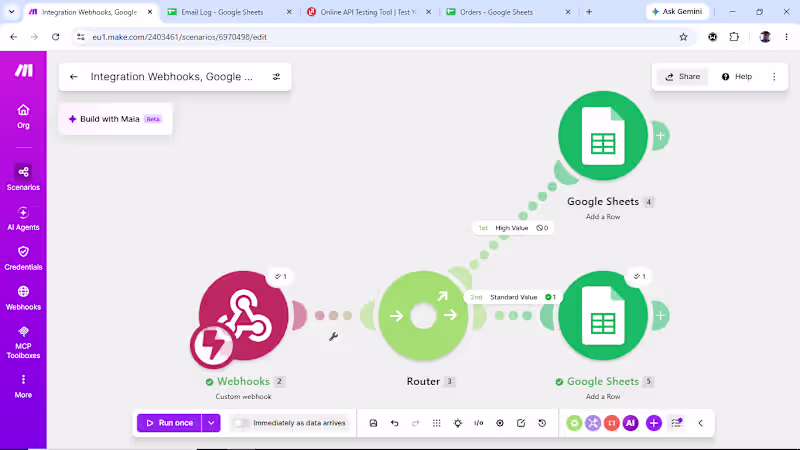Toggle Immediately as data arrives scheduling switch

[x=240, y=423]
